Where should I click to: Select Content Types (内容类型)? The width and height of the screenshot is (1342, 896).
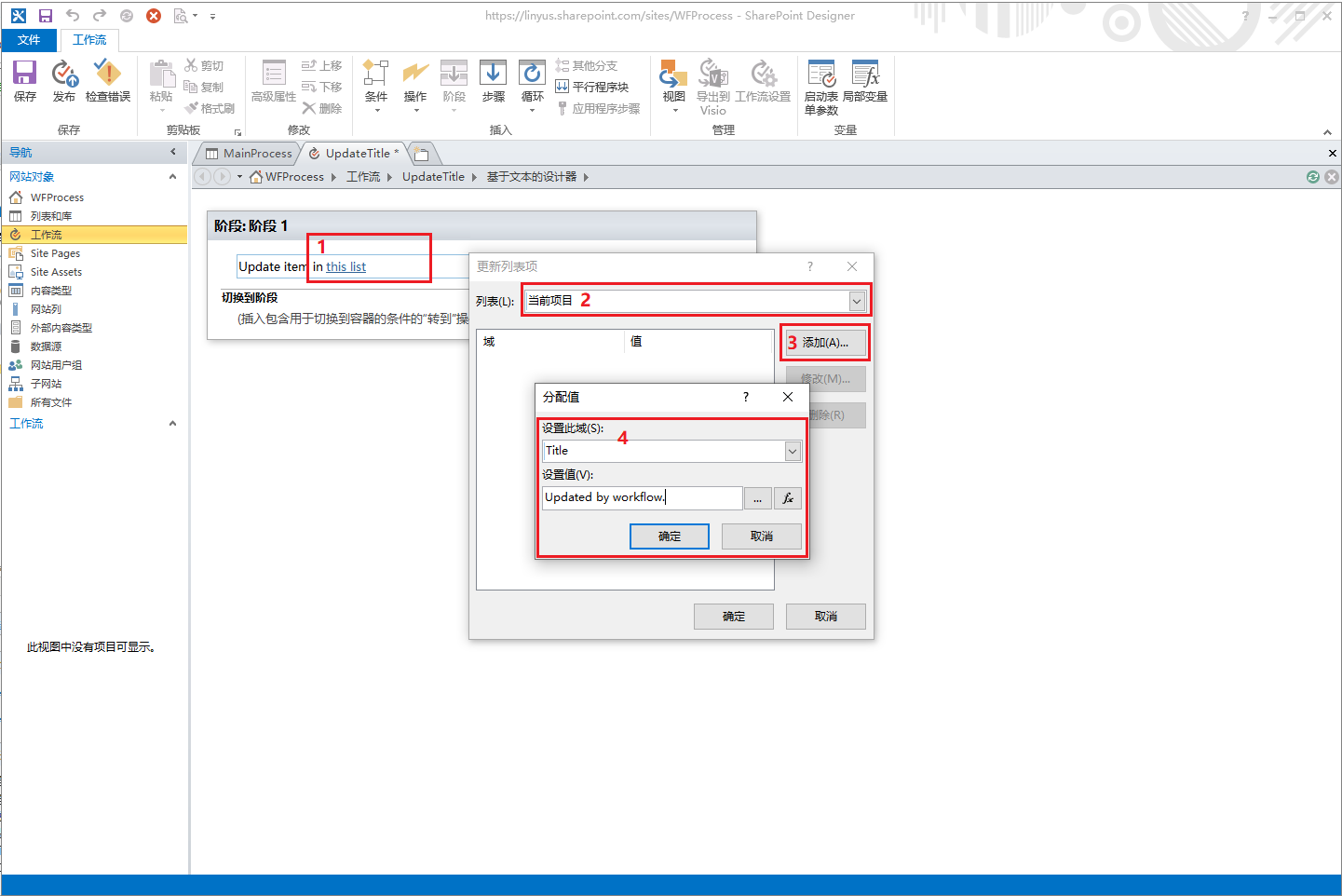click(x=94, y=291)
